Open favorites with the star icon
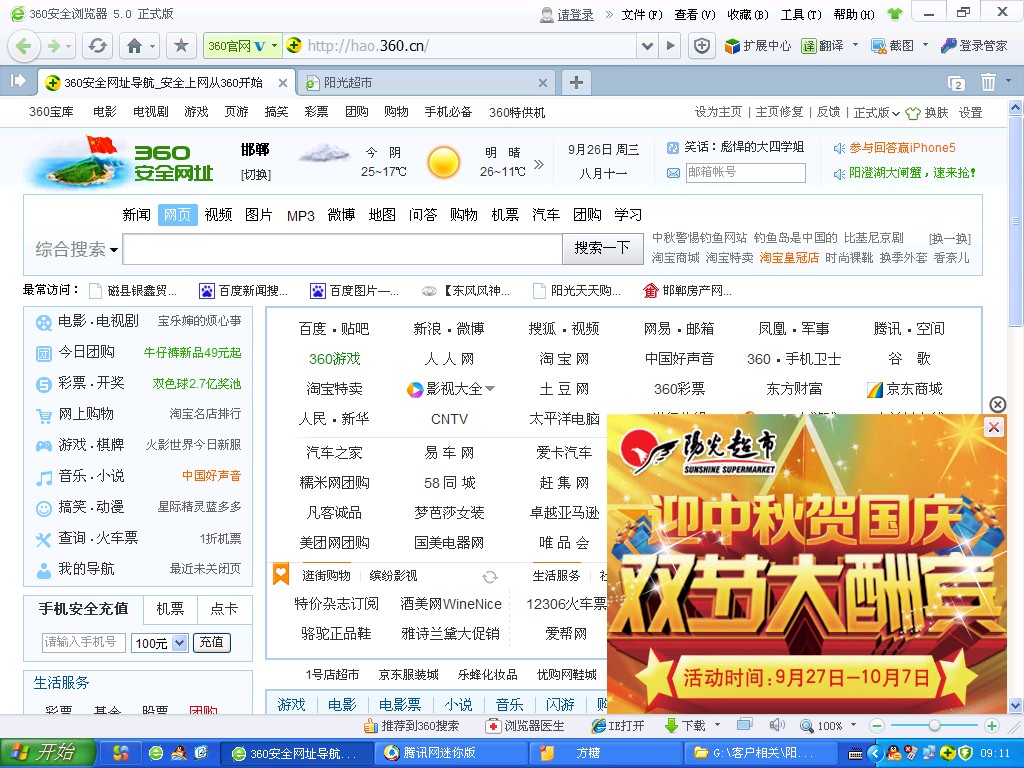The height and width of the screenshot is (768, 1024). 181,46
